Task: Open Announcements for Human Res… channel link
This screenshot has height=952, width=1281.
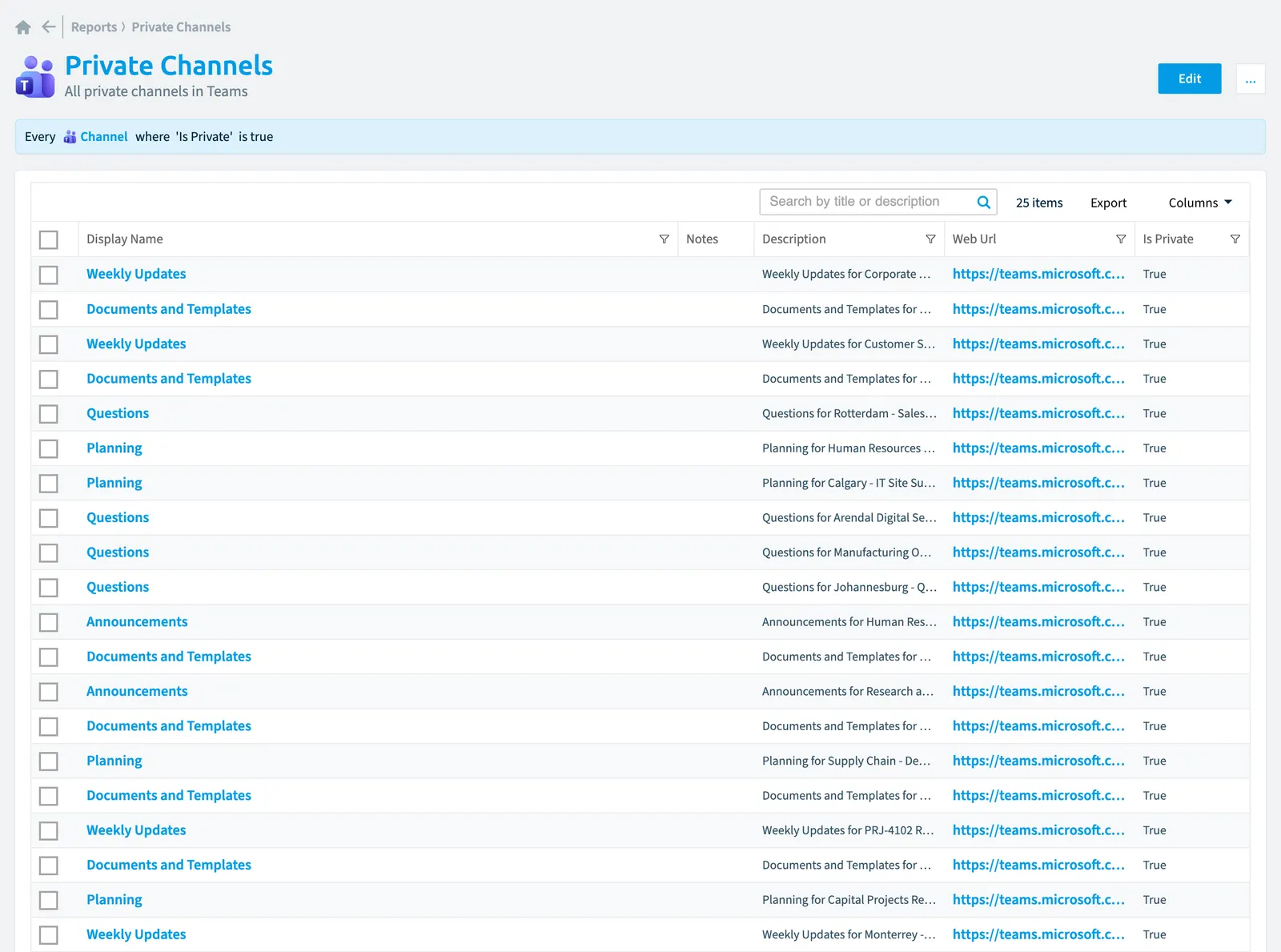Action: point(137,621)
